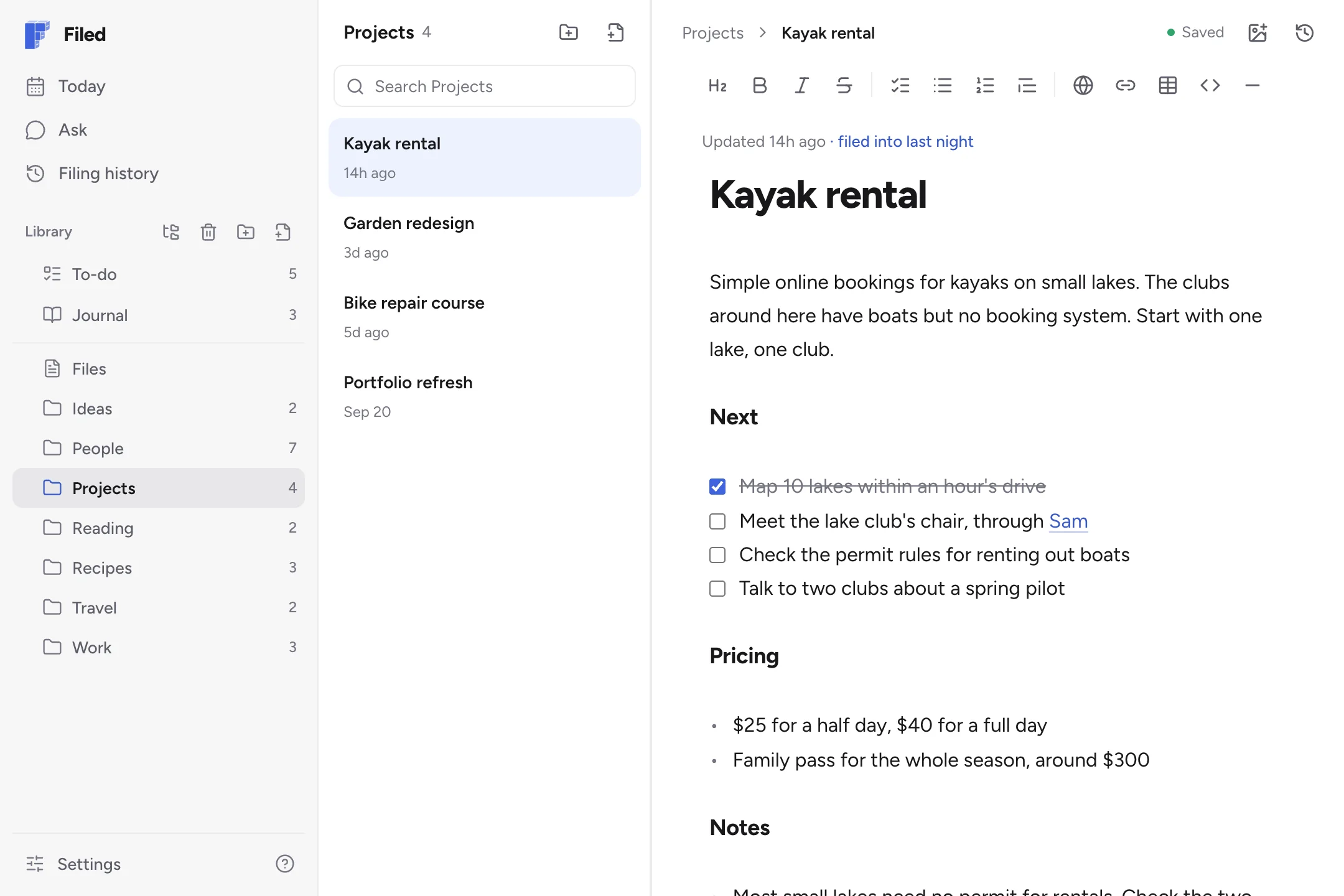Click the Library tree organize icon
The width and height of the screenshot is (1344, 896).
(170, 232)
